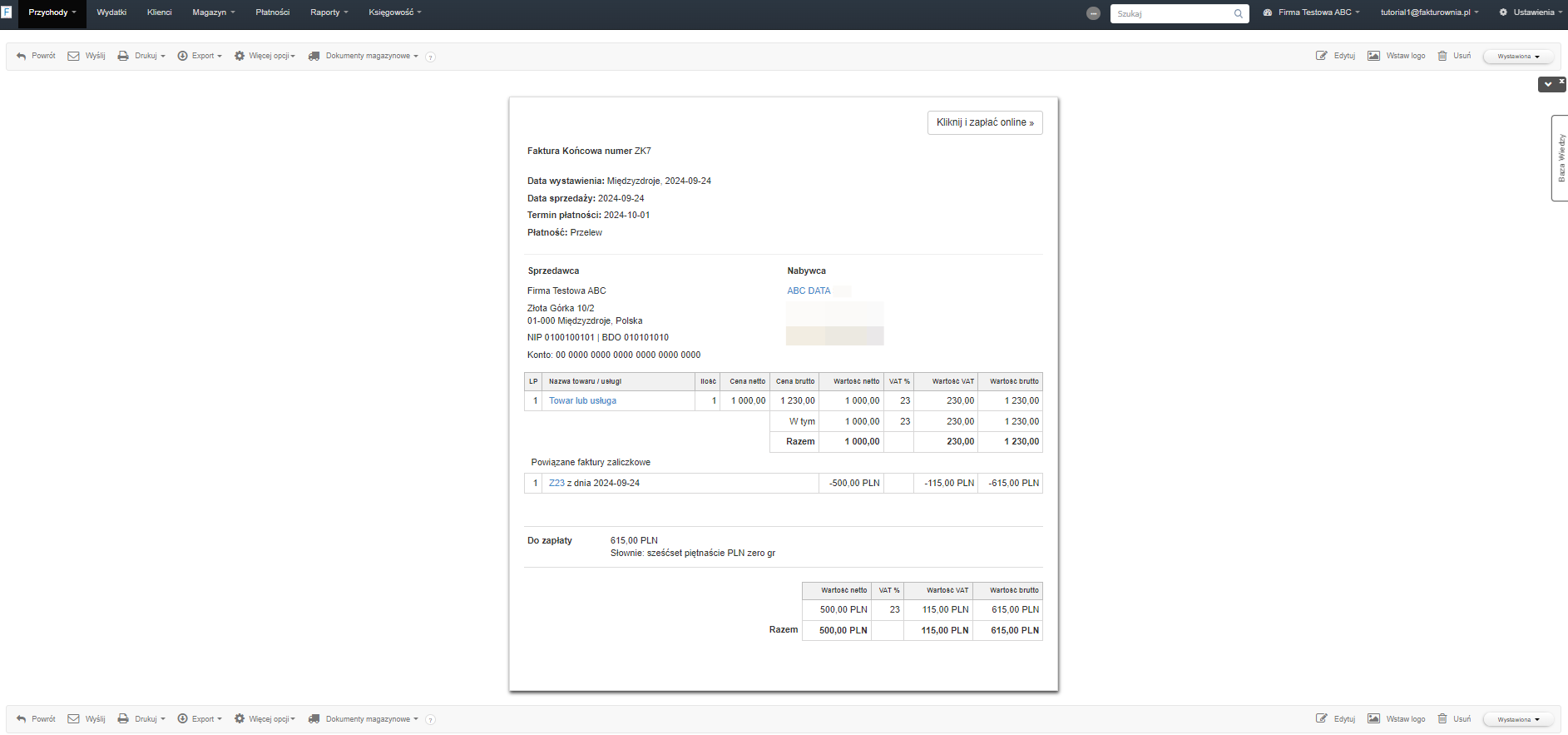This screenshot has height=735, width=1568.
Task: Open the Księgowość menu
Action: coord(395,12)
